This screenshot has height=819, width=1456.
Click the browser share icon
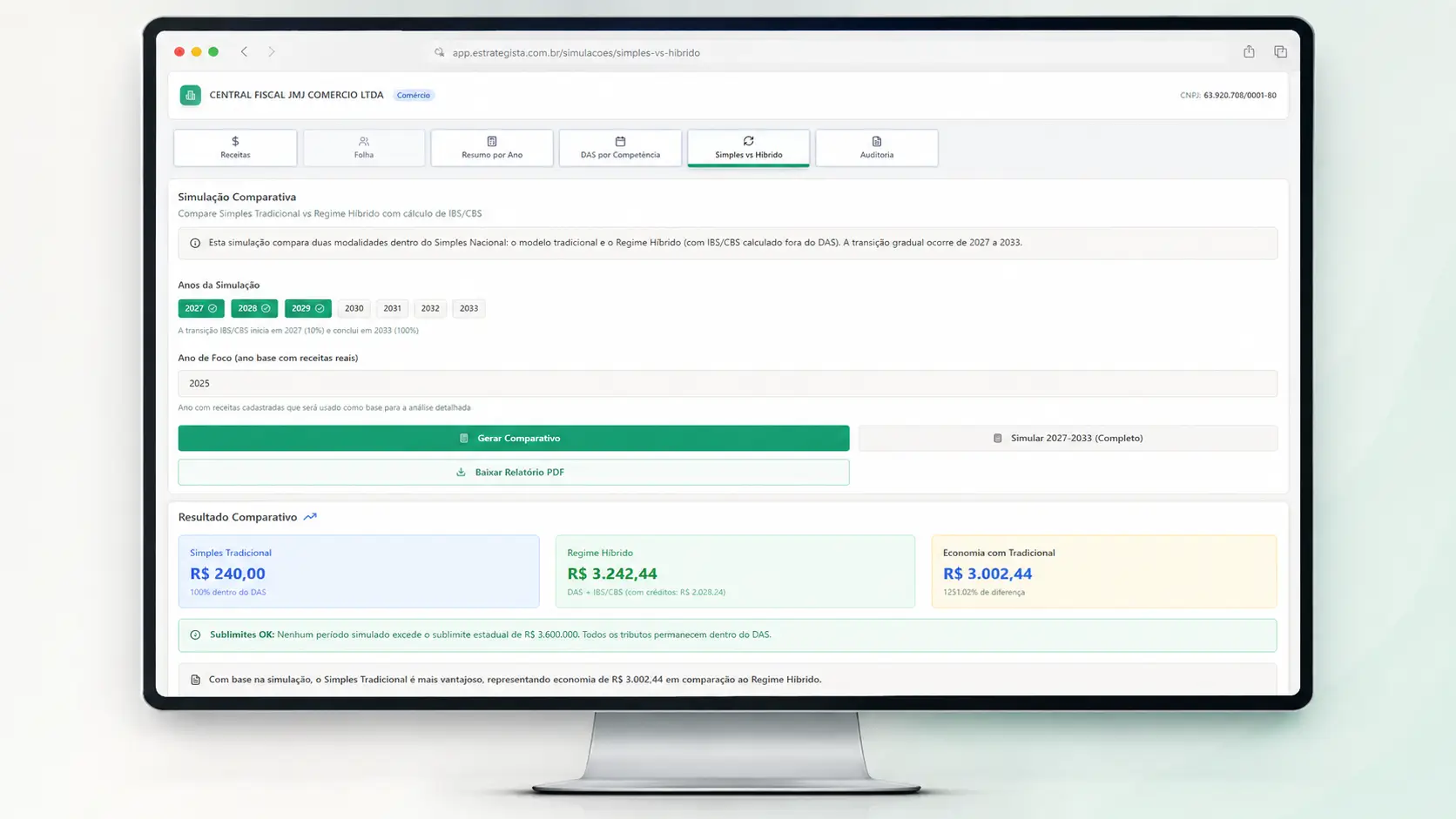coord(1249,51)
